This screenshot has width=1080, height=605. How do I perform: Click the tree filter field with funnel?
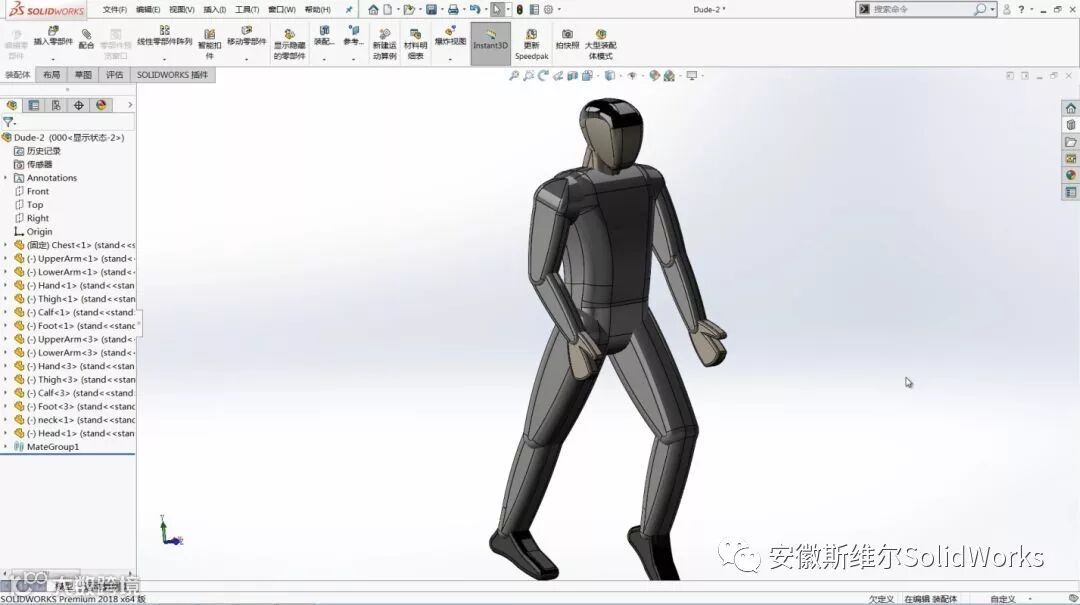(x=68, y=122)
